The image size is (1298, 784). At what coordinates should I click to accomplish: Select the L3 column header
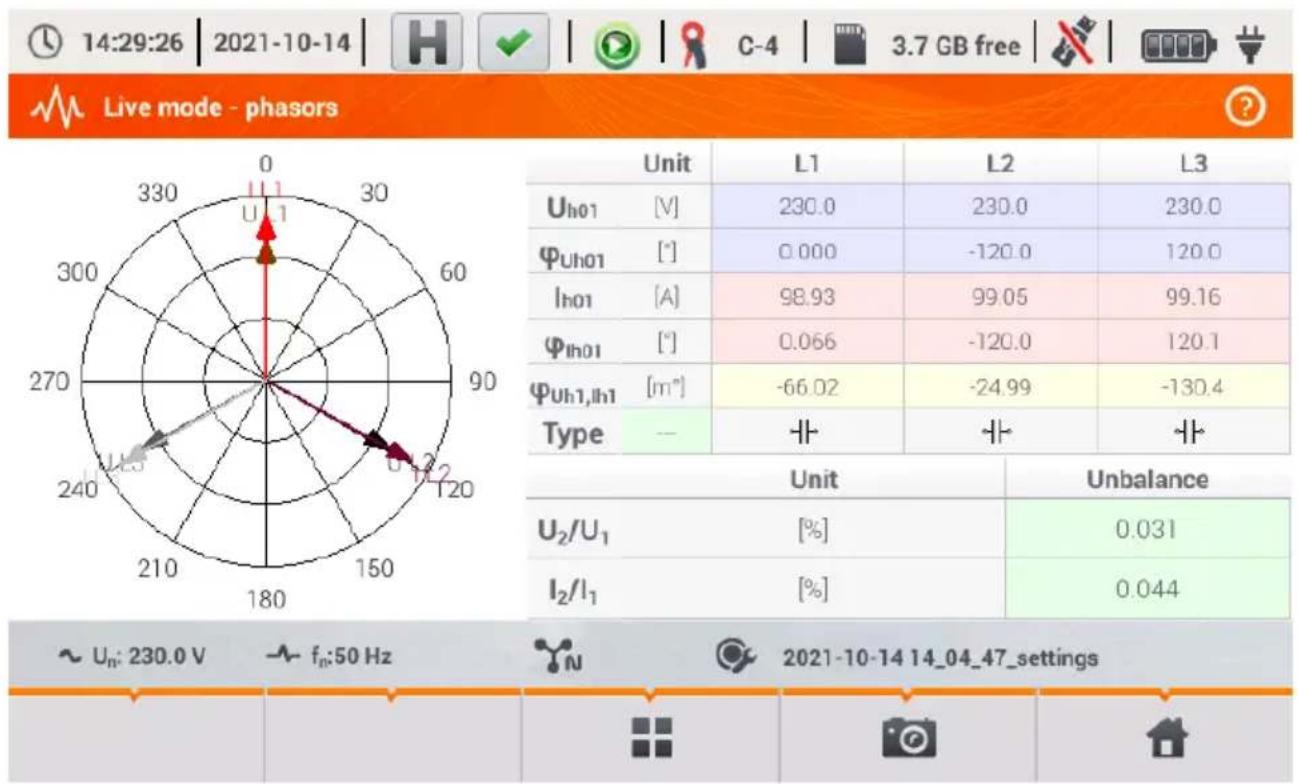click(x=1193, y=162)
